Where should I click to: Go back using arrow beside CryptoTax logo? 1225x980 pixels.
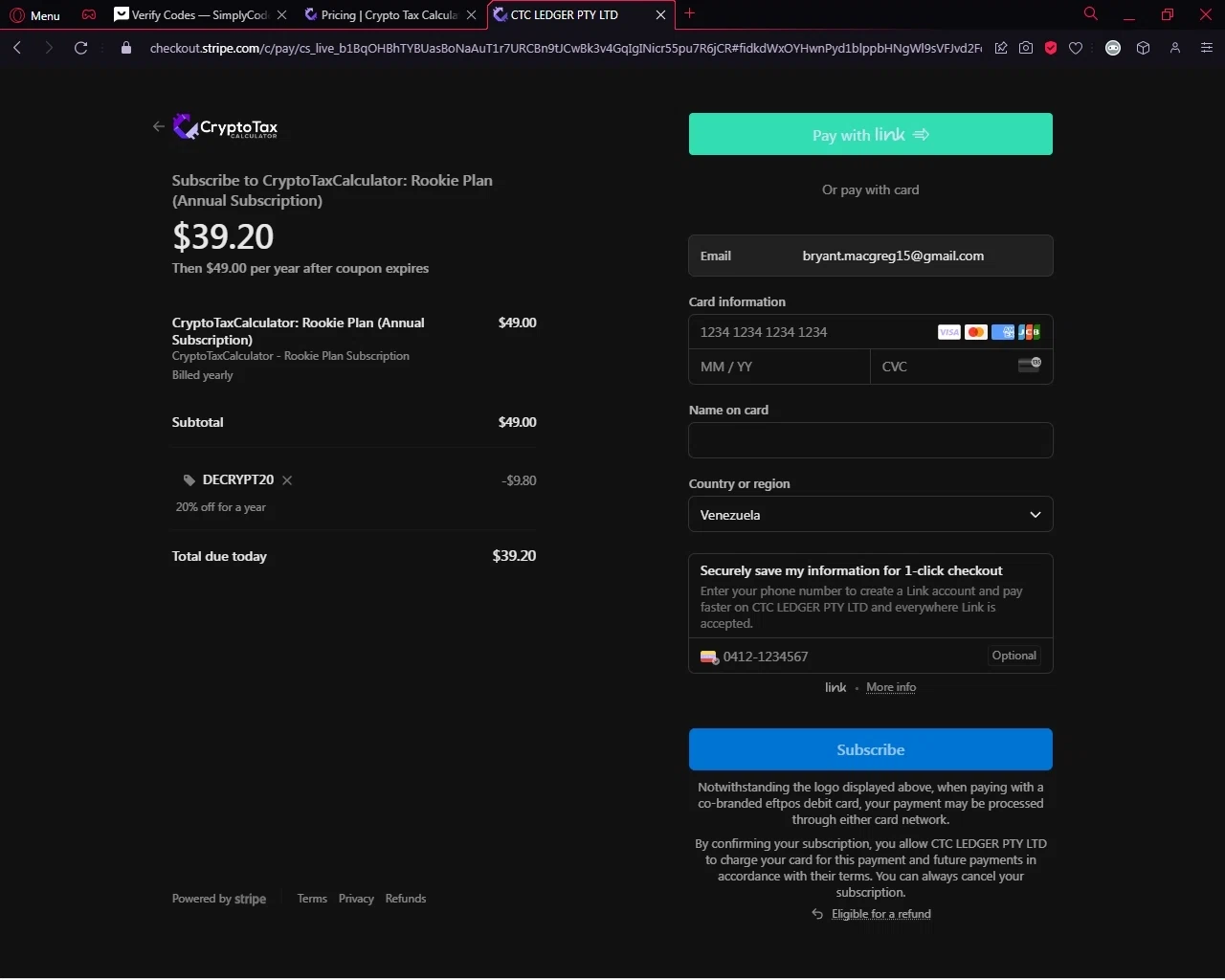point(159,126)
